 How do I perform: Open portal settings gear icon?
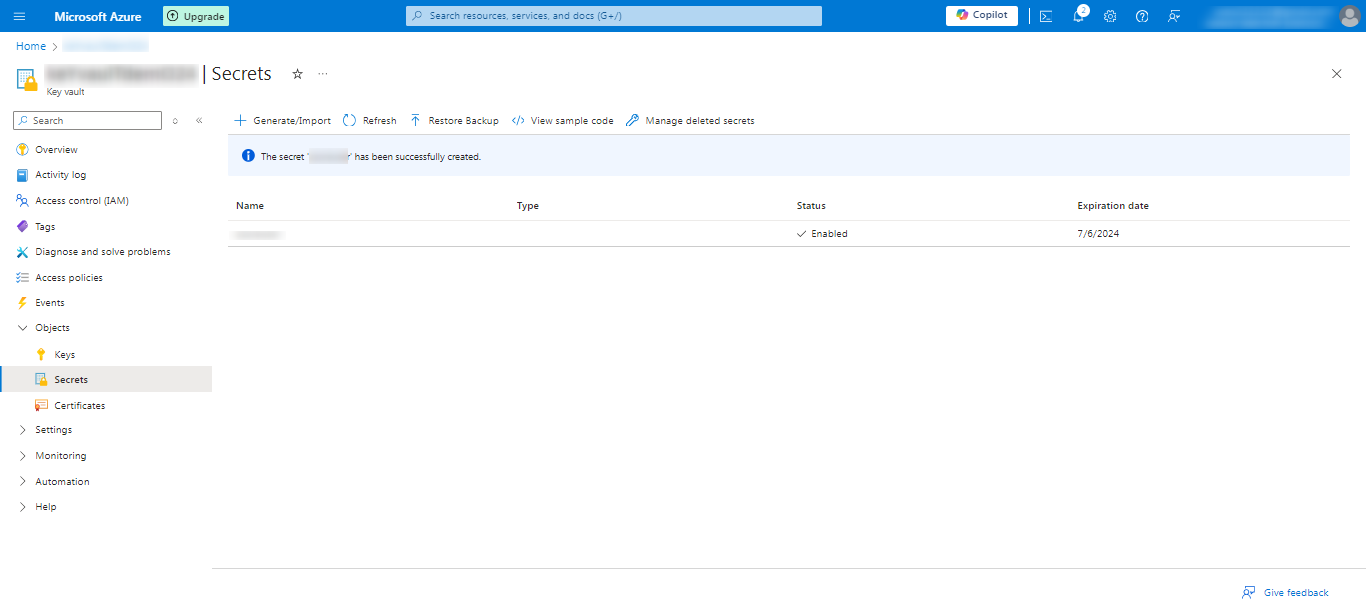[1110, 16]
